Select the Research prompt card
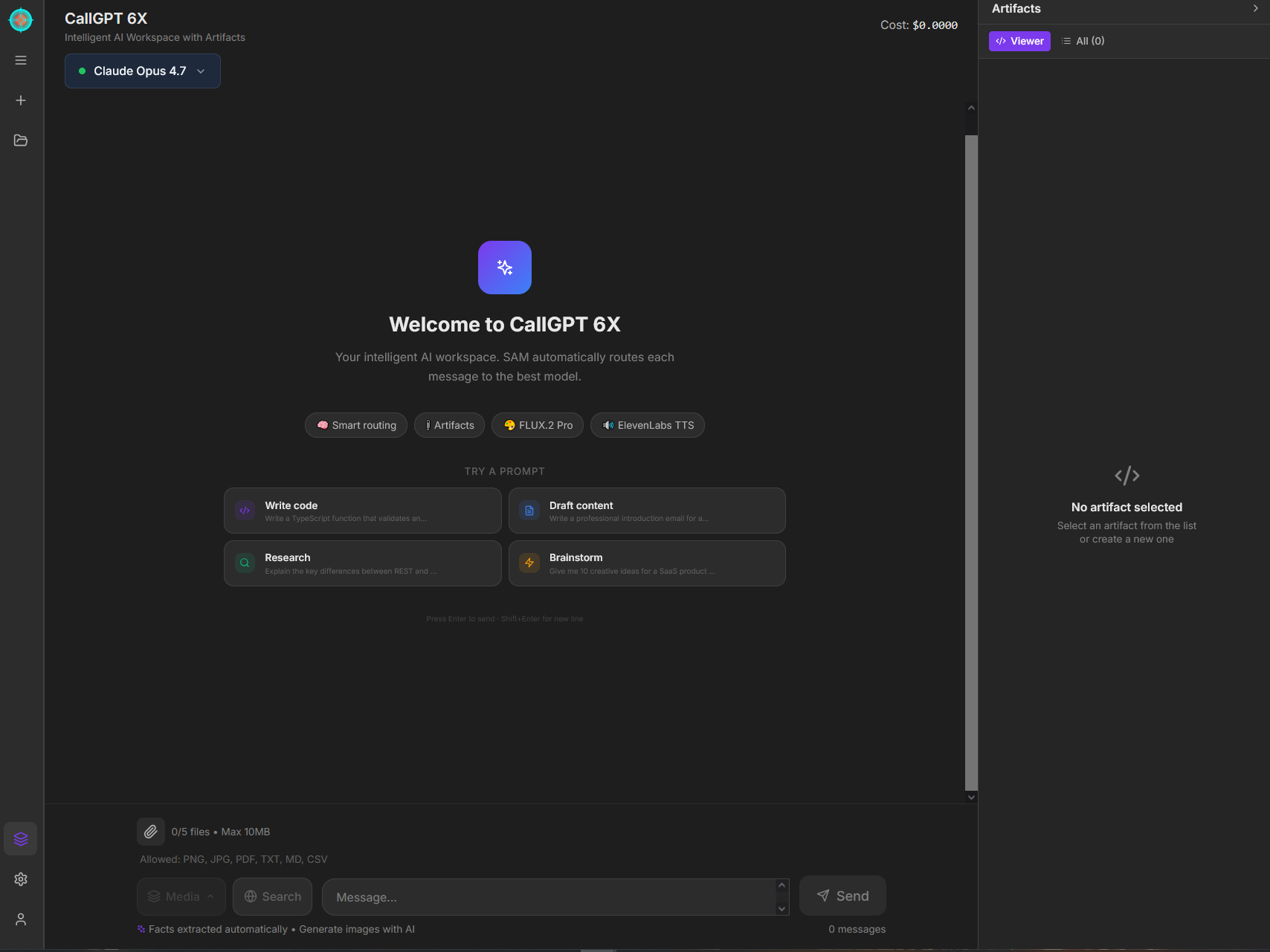 coord(363,563)
